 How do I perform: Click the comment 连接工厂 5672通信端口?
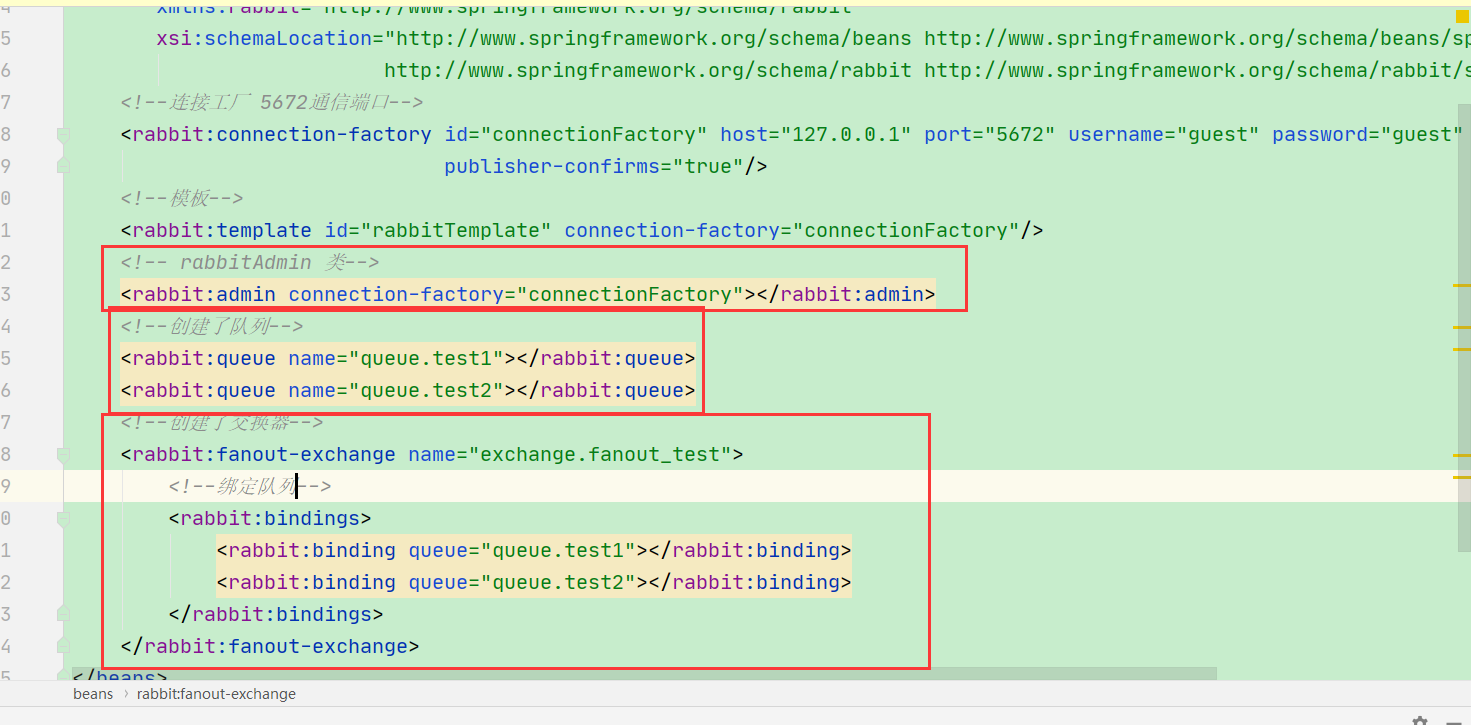[271, 102]
